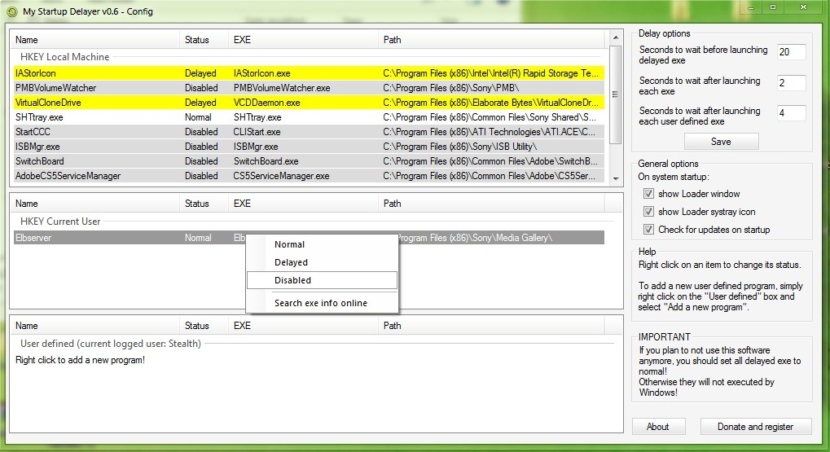Click the scroll up arrow in Local Machine list
Viewport: 830px width, 452px height.
(615, 40)
